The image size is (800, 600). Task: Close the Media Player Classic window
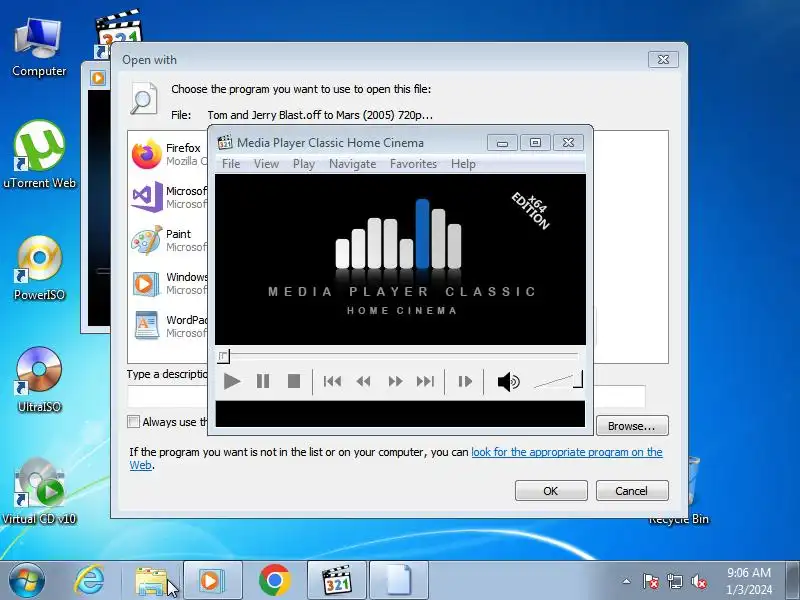point(568,143)
